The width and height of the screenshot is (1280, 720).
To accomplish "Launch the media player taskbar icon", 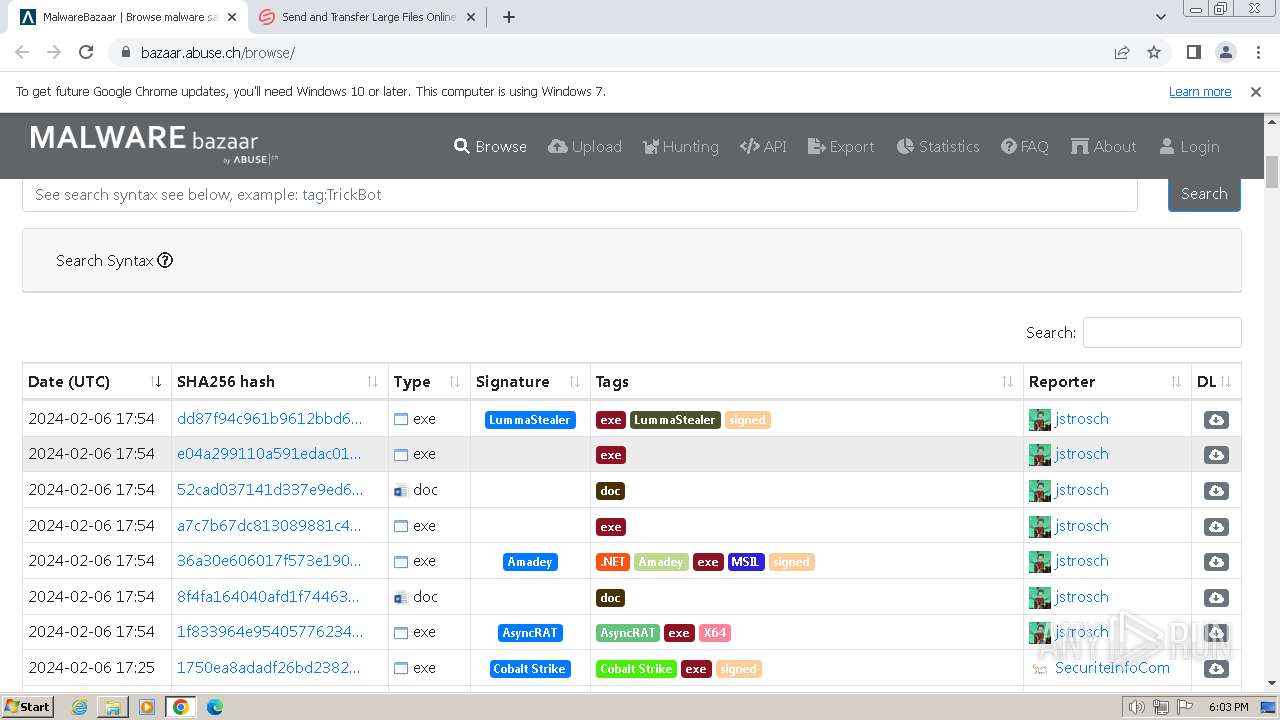I will [147, 707].
